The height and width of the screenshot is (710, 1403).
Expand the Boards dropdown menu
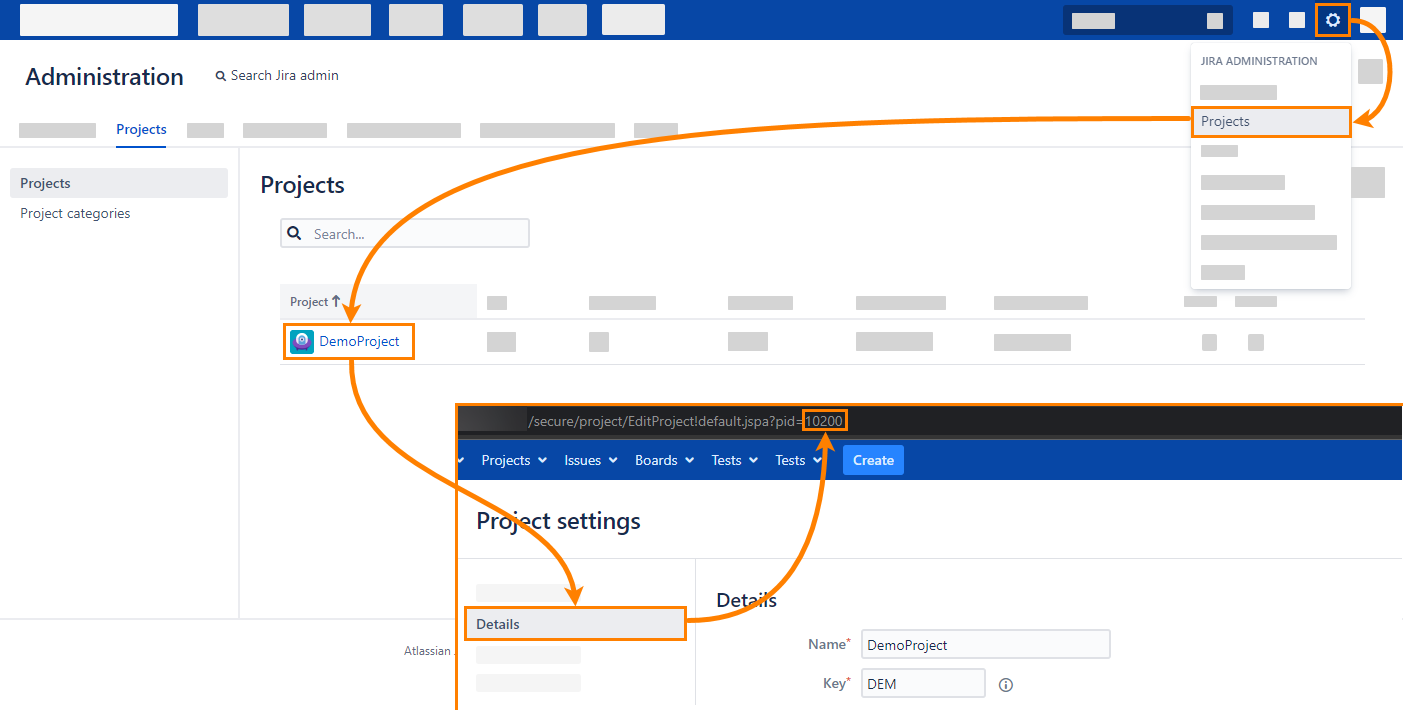664,460
